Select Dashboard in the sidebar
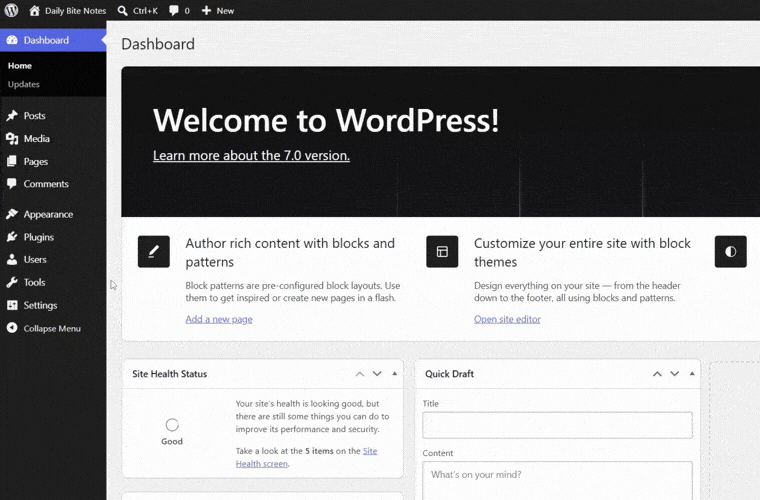This screenshot has height=500, width=760. click(53, 40)
